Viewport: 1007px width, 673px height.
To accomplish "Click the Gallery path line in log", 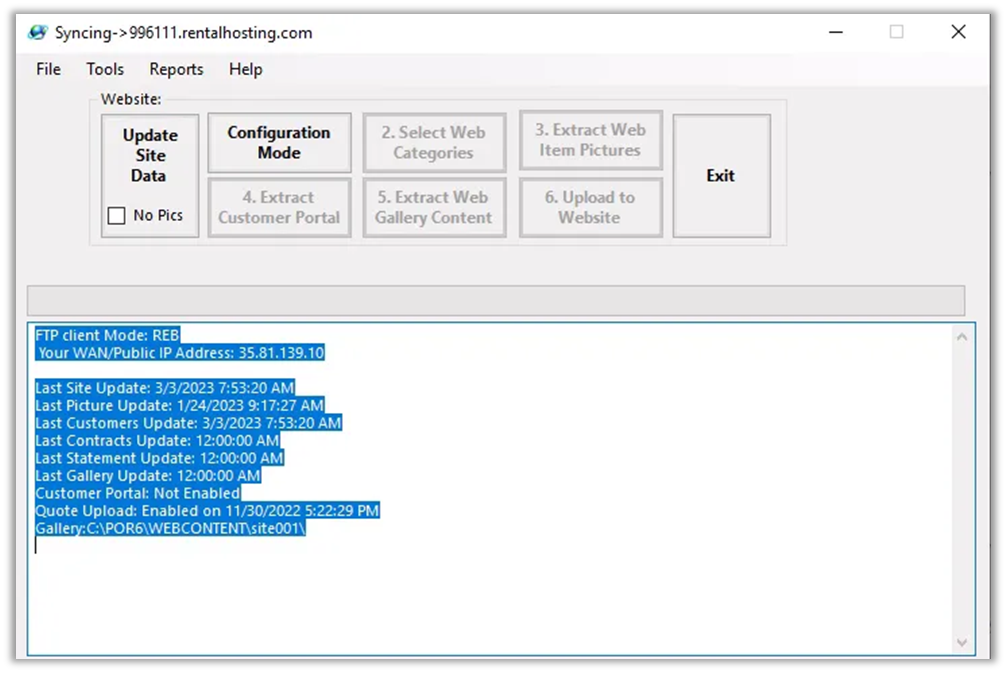I will (170, 528).
